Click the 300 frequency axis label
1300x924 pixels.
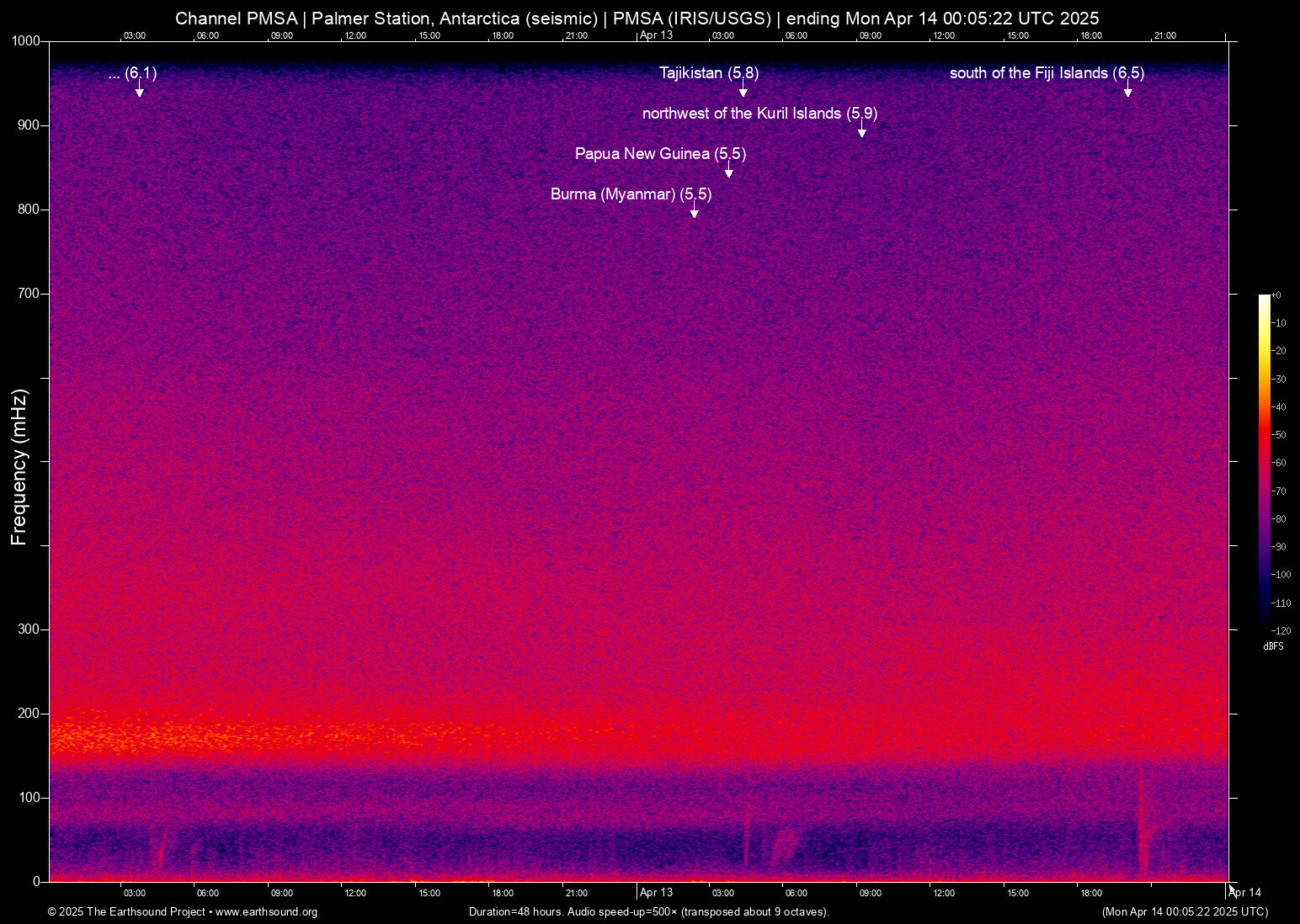(x=29, y=629)
